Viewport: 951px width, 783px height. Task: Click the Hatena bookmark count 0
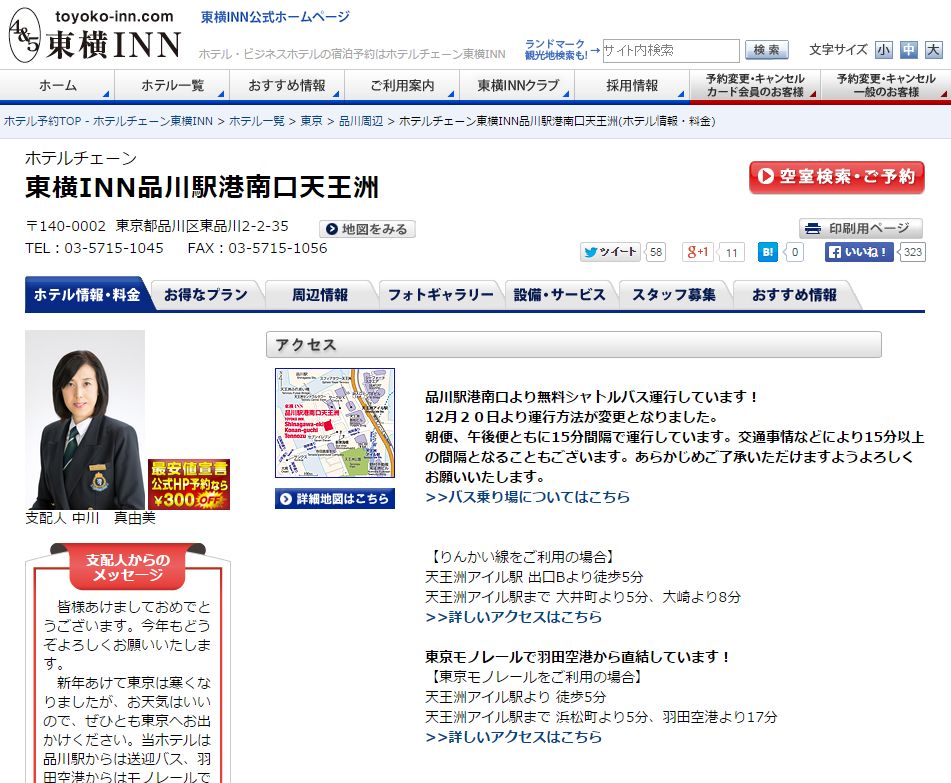click(795, 252)
